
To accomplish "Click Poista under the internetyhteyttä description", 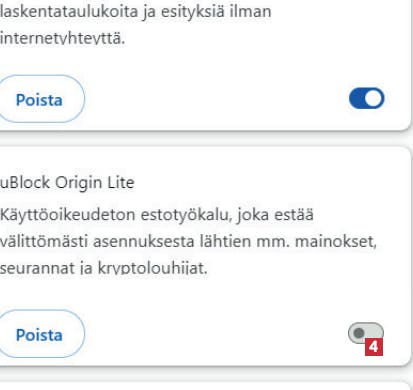I will click(x=40, y=99).
